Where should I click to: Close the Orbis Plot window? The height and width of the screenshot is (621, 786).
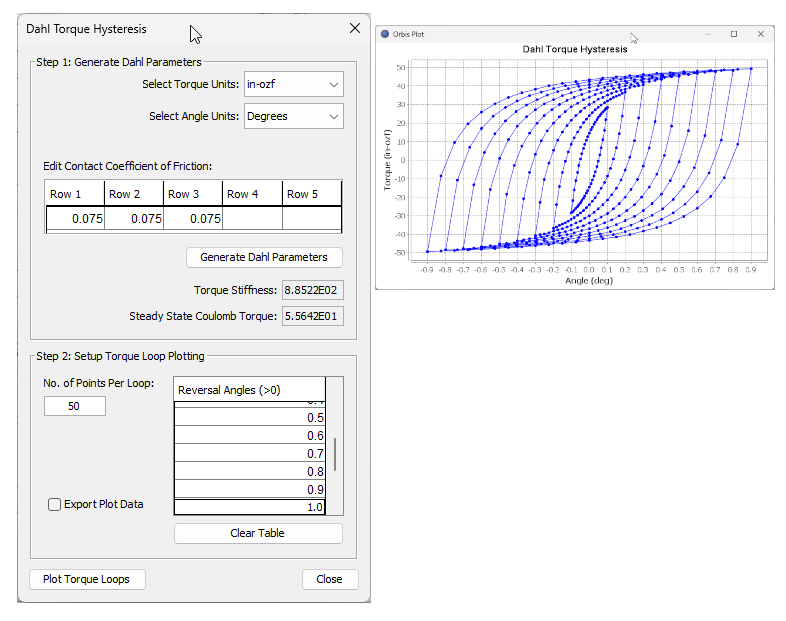[761, 34]
